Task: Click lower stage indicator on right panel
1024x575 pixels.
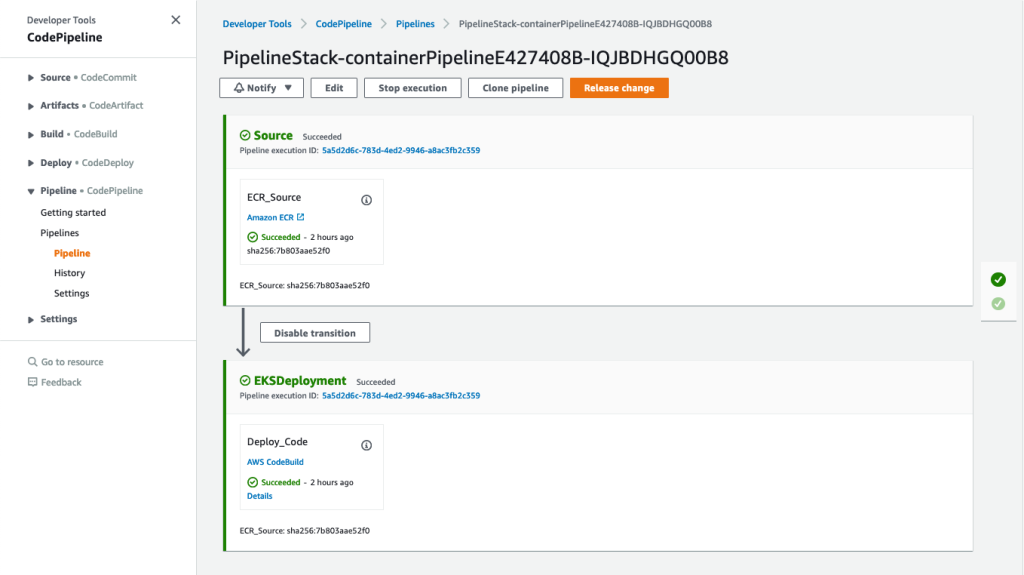Action: (998, 304)
